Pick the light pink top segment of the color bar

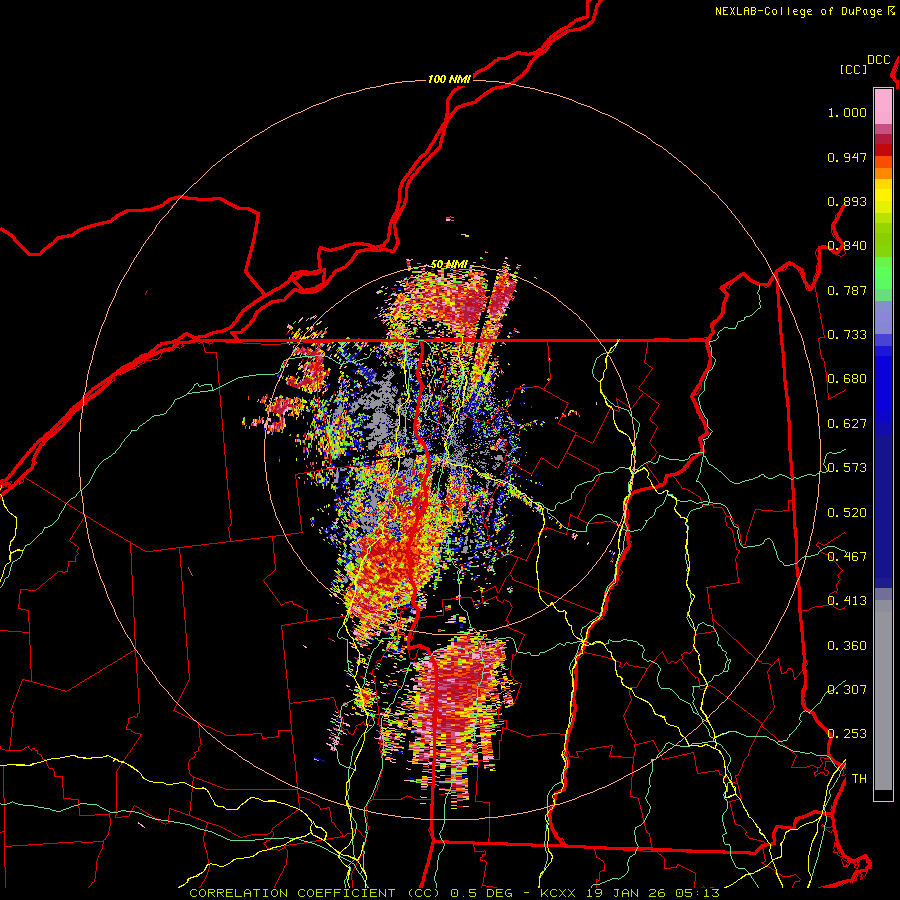(883, 107)
